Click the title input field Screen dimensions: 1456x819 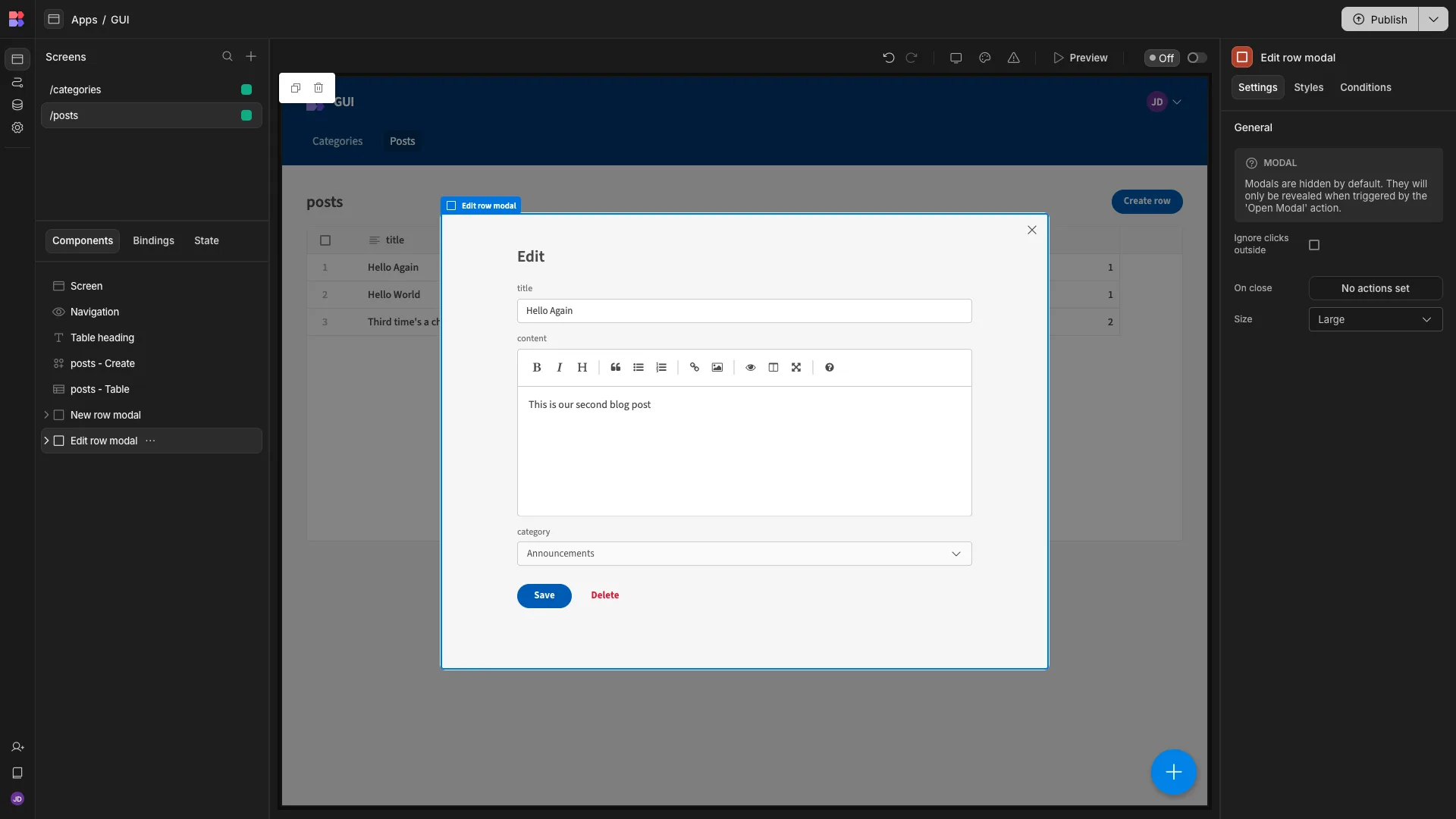[744, 311]
